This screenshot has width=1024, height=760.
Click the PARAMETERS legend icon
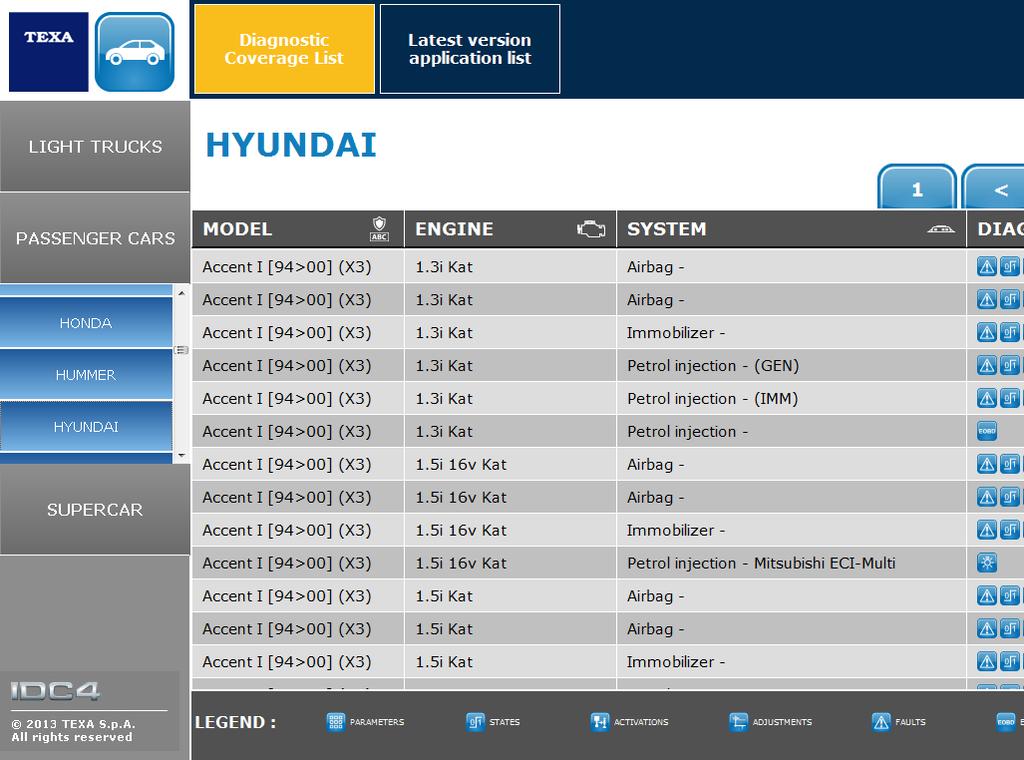click(335, 721)
